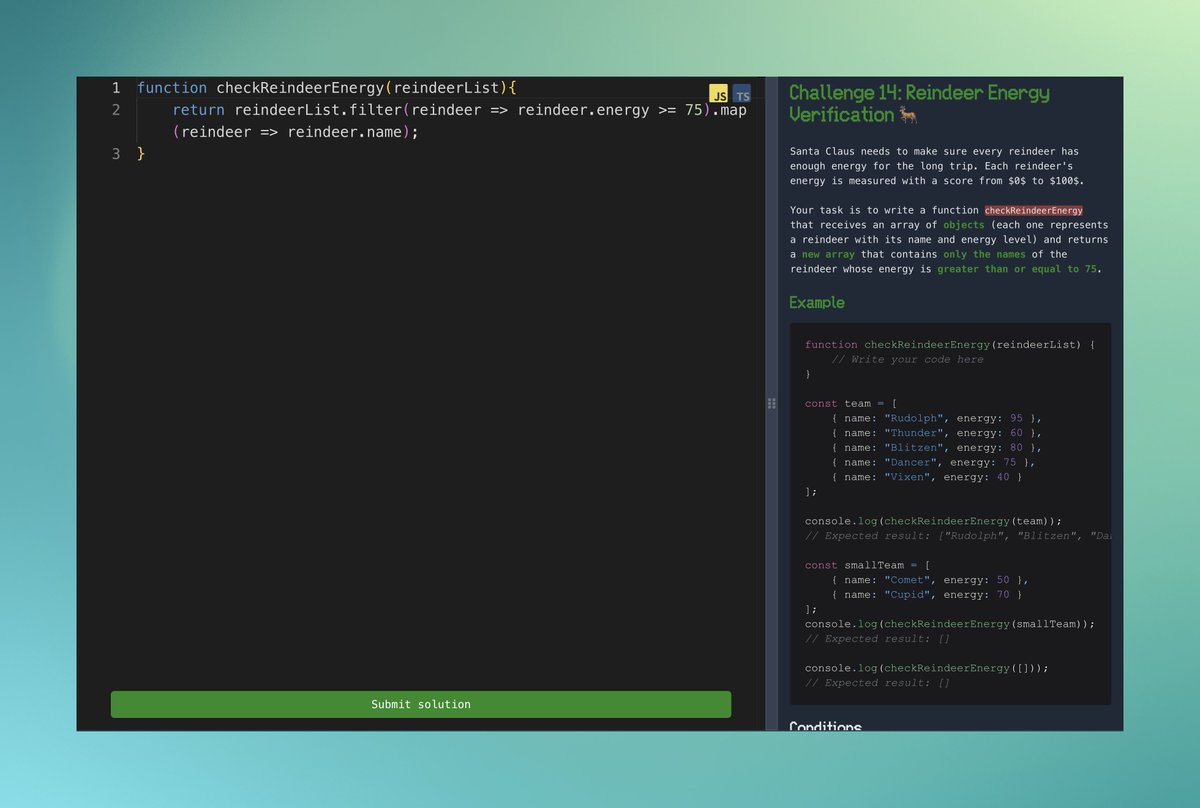
Task: Switch the editor language to TypeScript (TS)
Action: (x=741, y=94)
